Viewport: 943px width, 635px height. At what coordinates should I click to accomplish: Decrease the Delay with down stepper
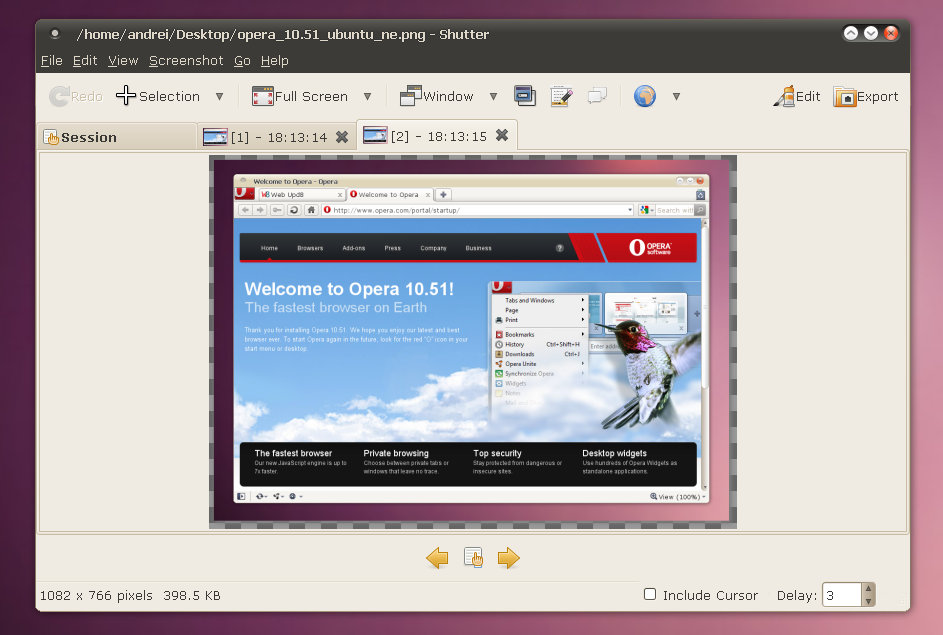[868, 601]
